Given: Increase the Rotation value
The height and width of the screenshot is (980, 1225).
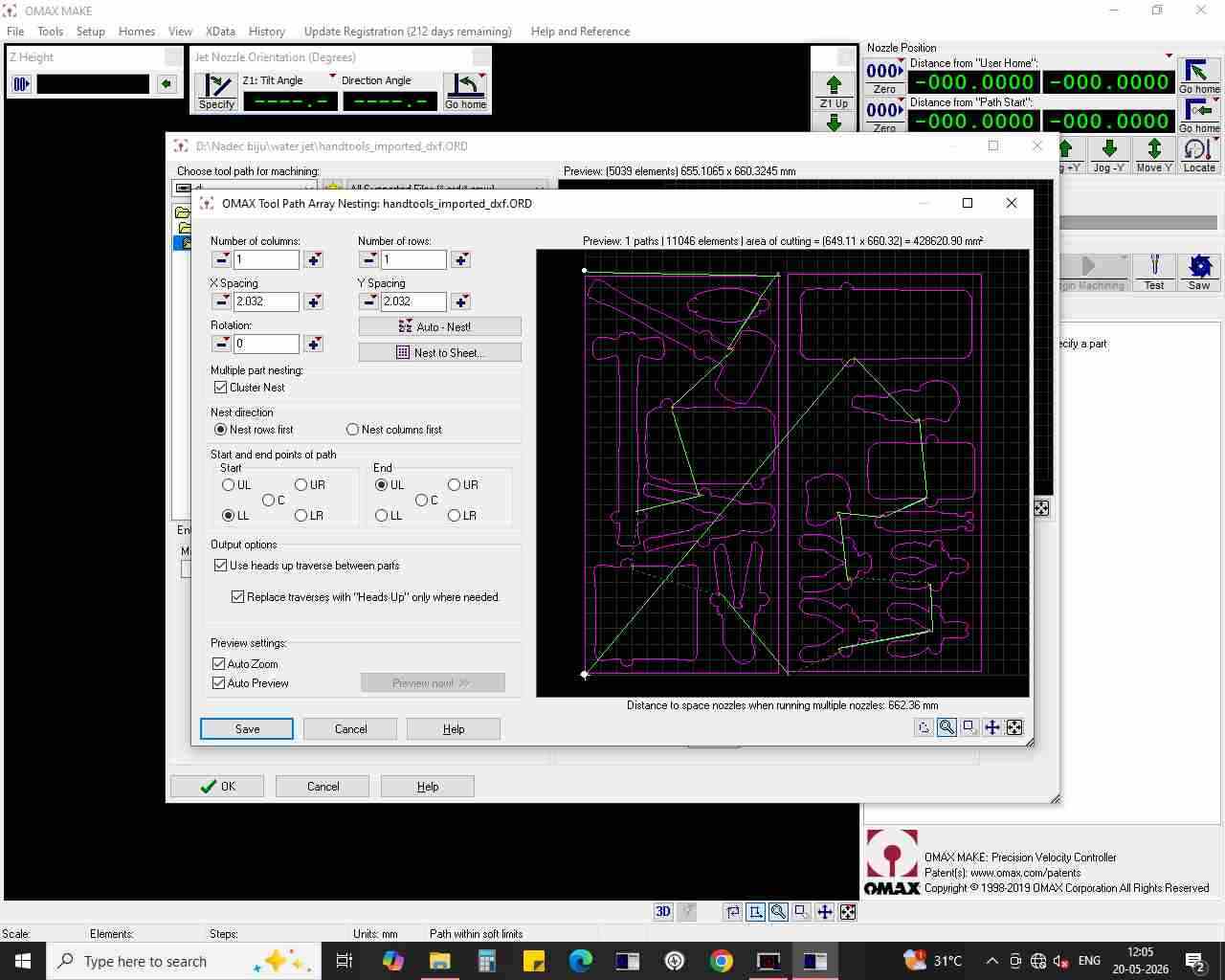Looking at the screenshot, I should pyautogui.click(x=314, y=344).
